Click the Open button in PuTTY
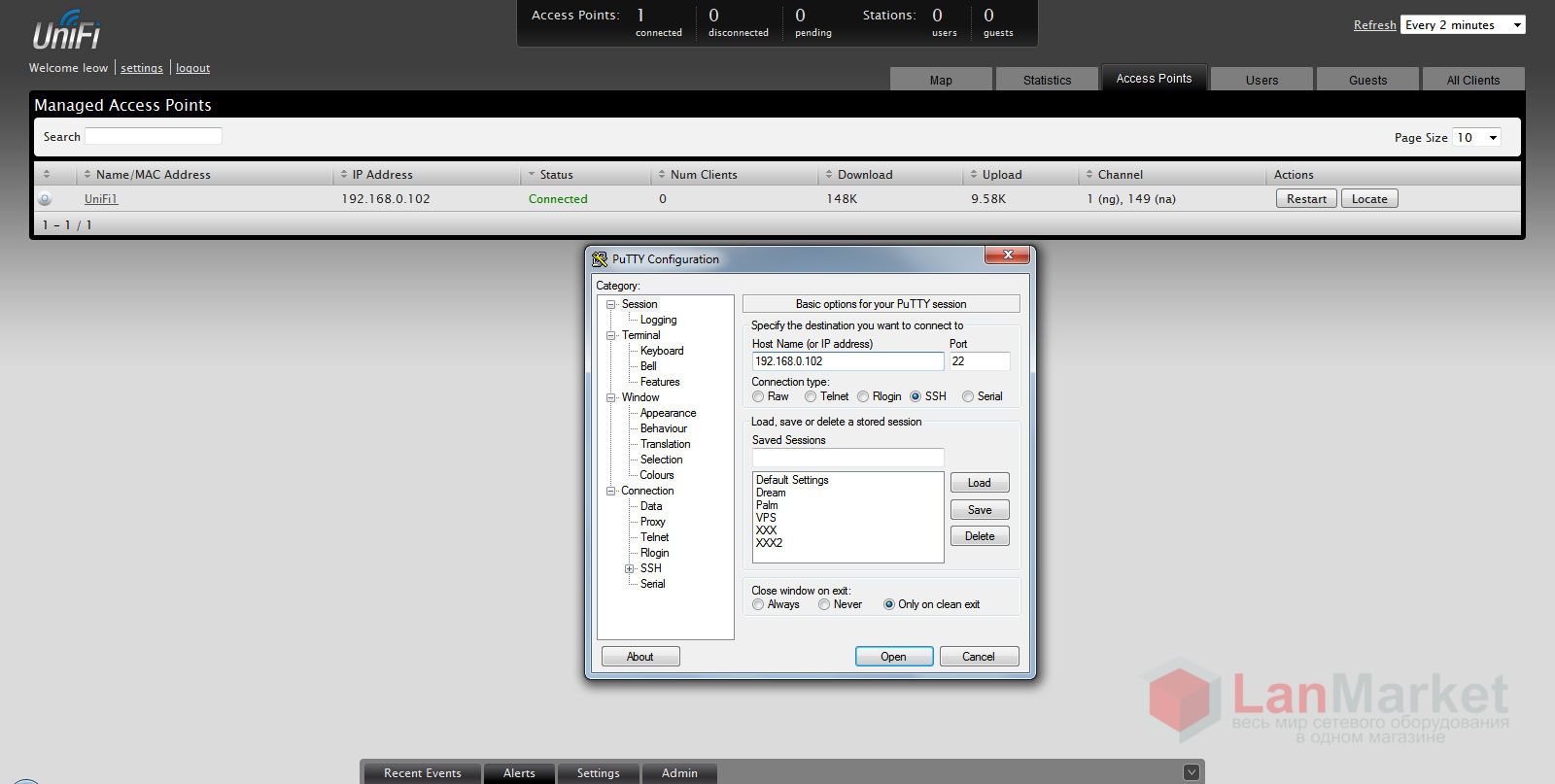 893,657
